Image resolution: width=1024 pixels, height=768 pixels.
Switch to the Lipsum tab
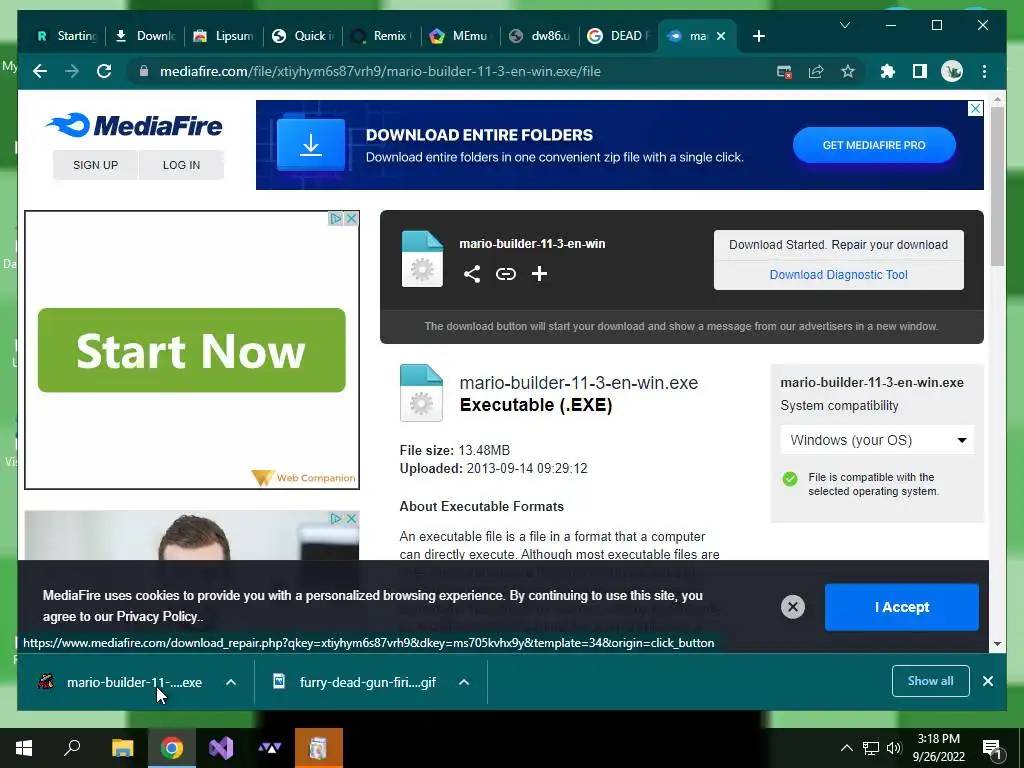coord(224,36)
